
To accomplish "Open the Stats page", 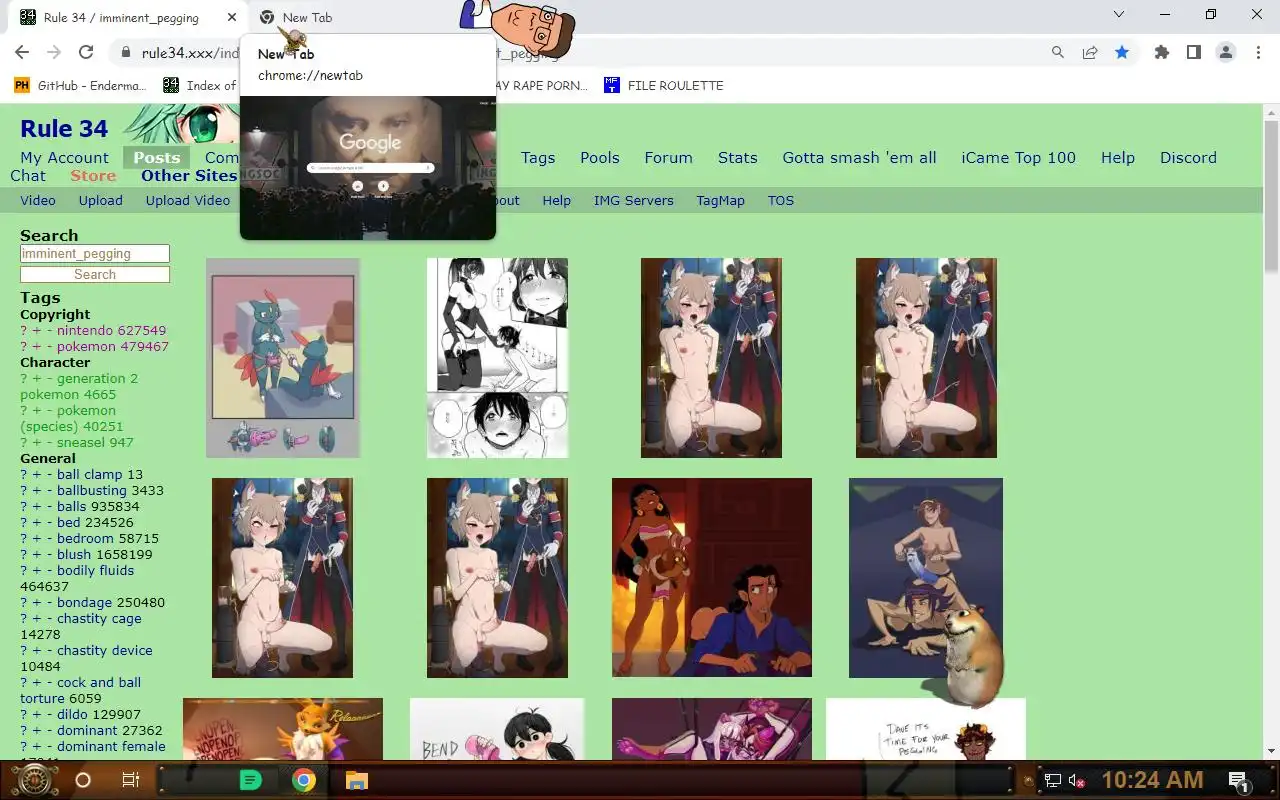I will point(738,157).
